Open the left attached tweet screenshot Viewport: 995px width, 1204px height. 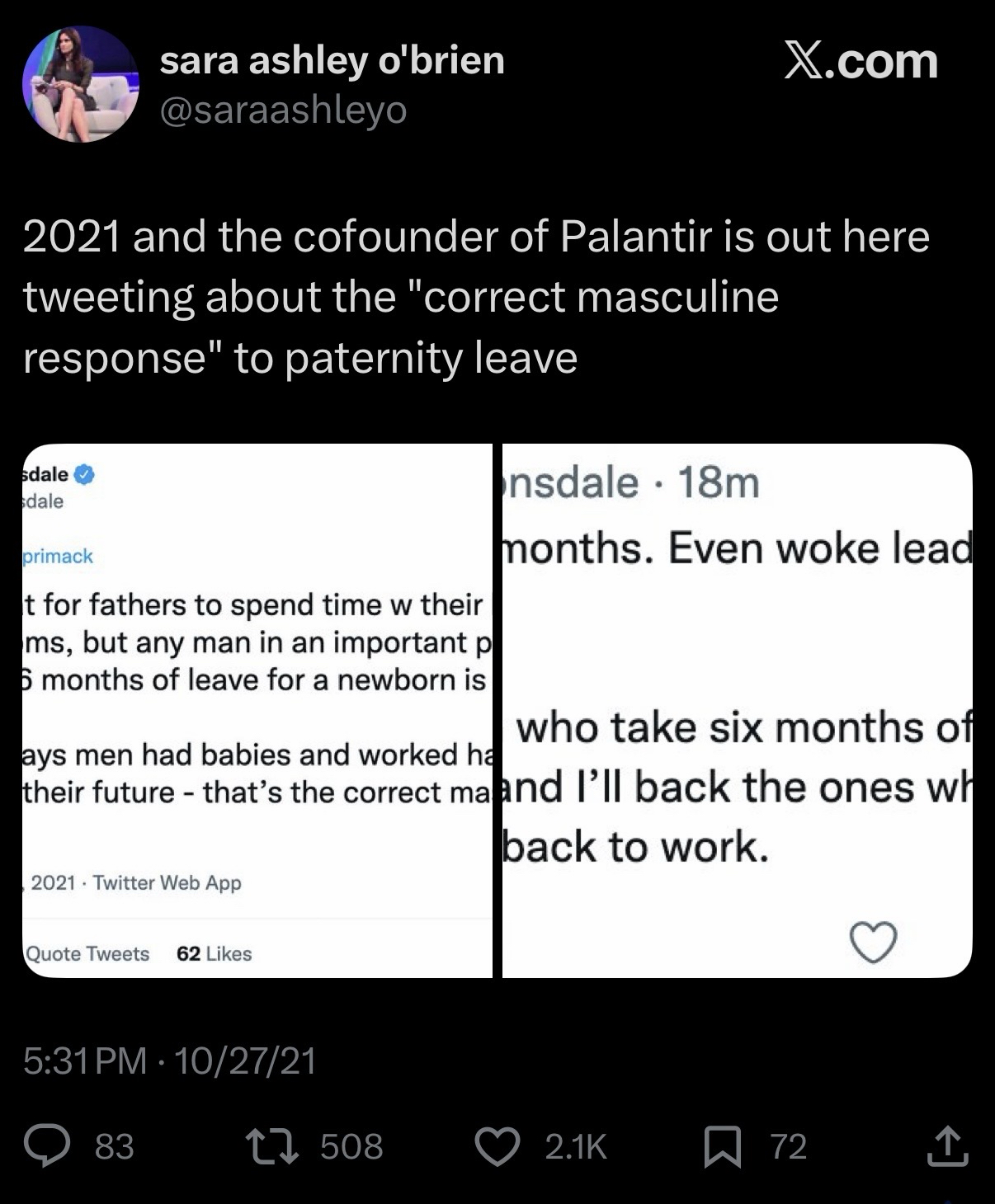click(x=257, y=710)
